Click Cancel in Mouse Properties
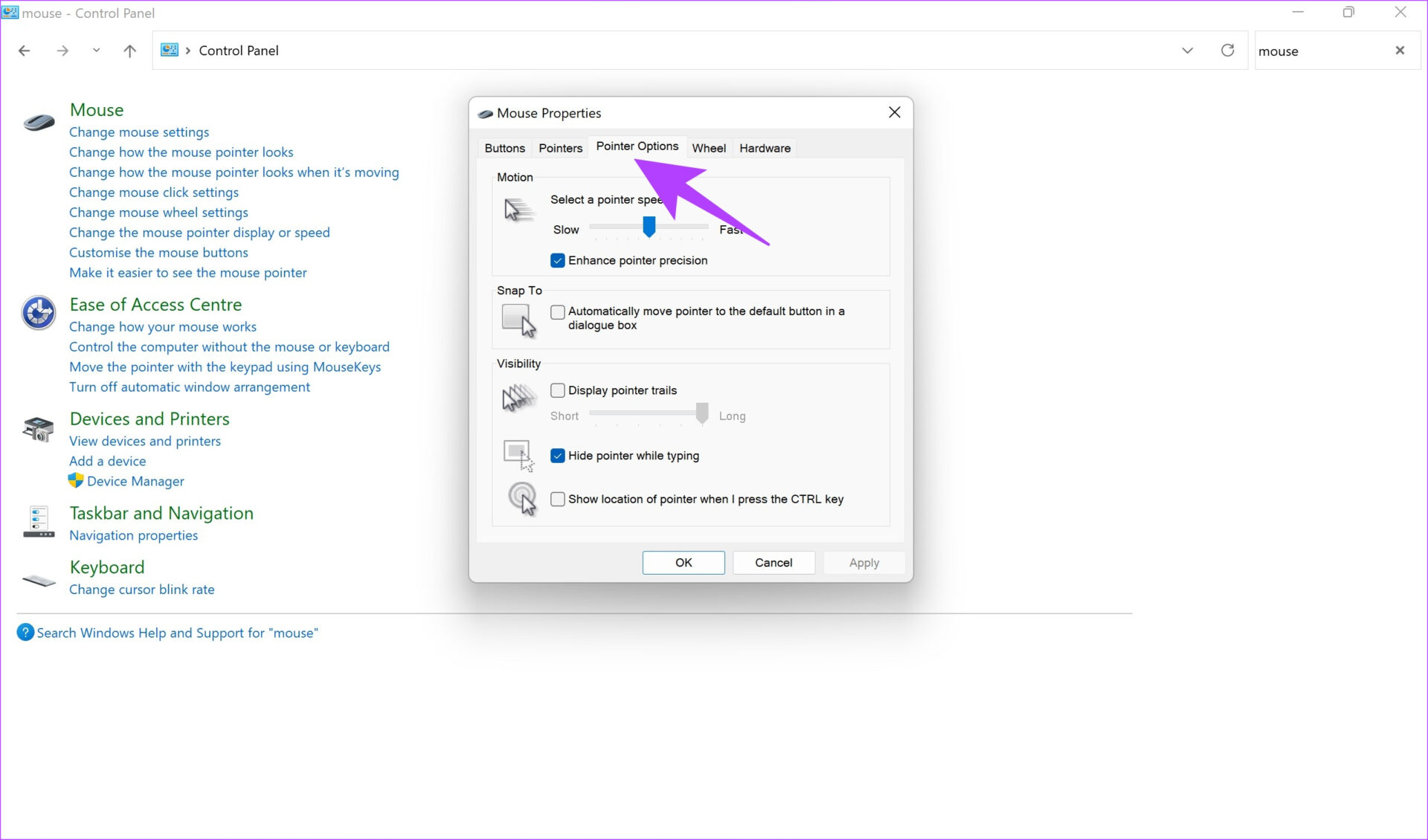Image resolution: width=1428 pixels, height=840 pixels. click(773, 563)
